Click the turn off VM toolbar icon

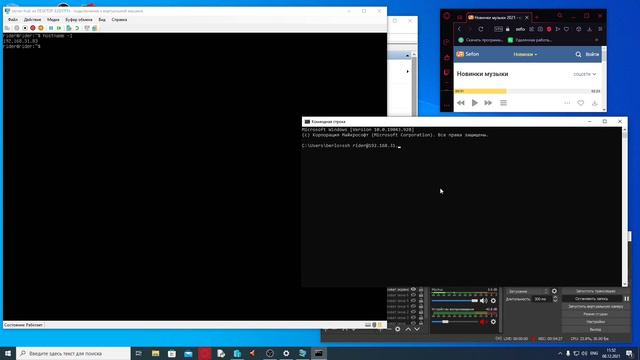click(x=25, y=28)
